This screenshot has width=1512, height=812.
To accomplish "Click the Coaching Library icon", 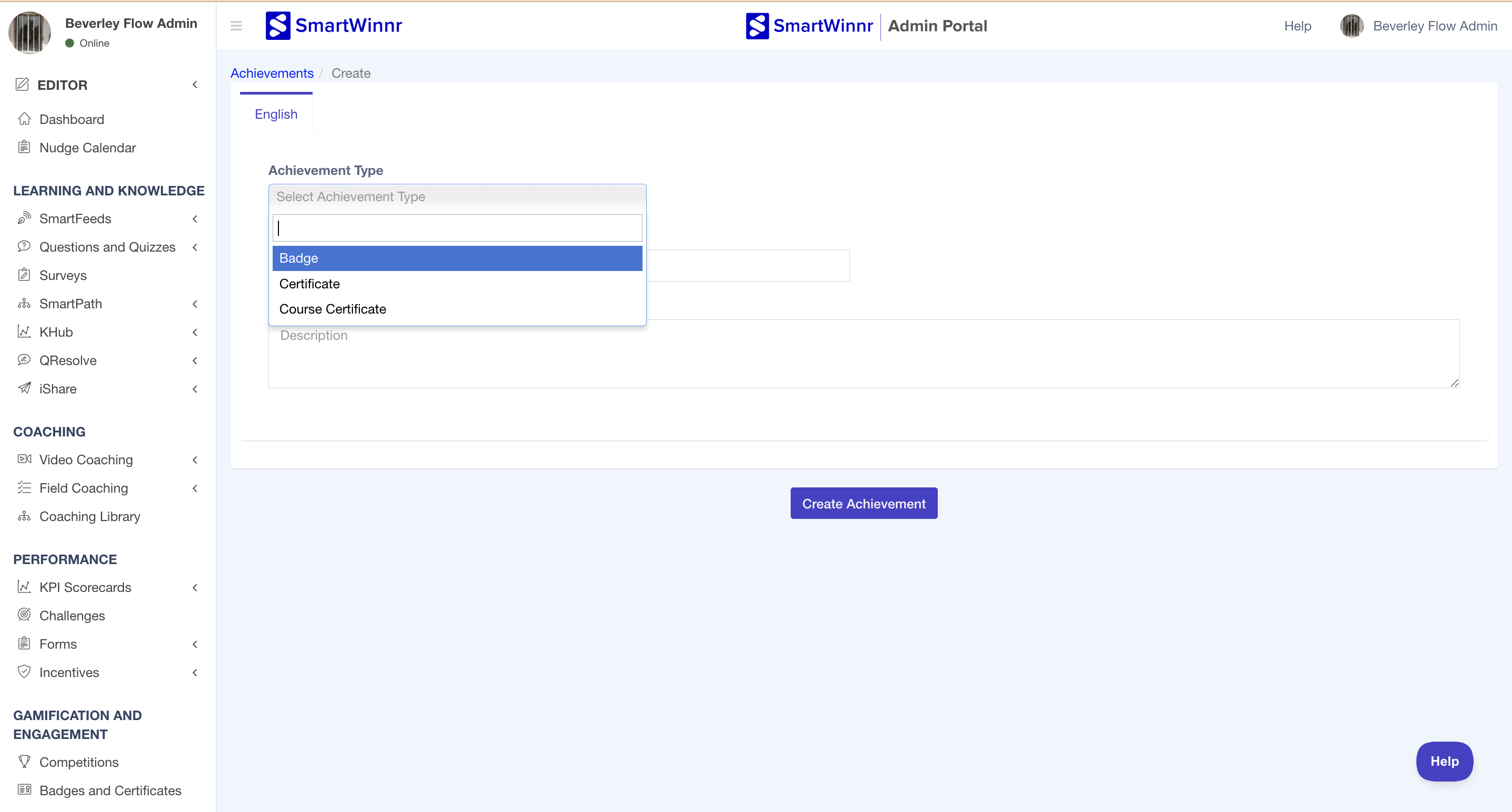I will click(x=24, y=516).
